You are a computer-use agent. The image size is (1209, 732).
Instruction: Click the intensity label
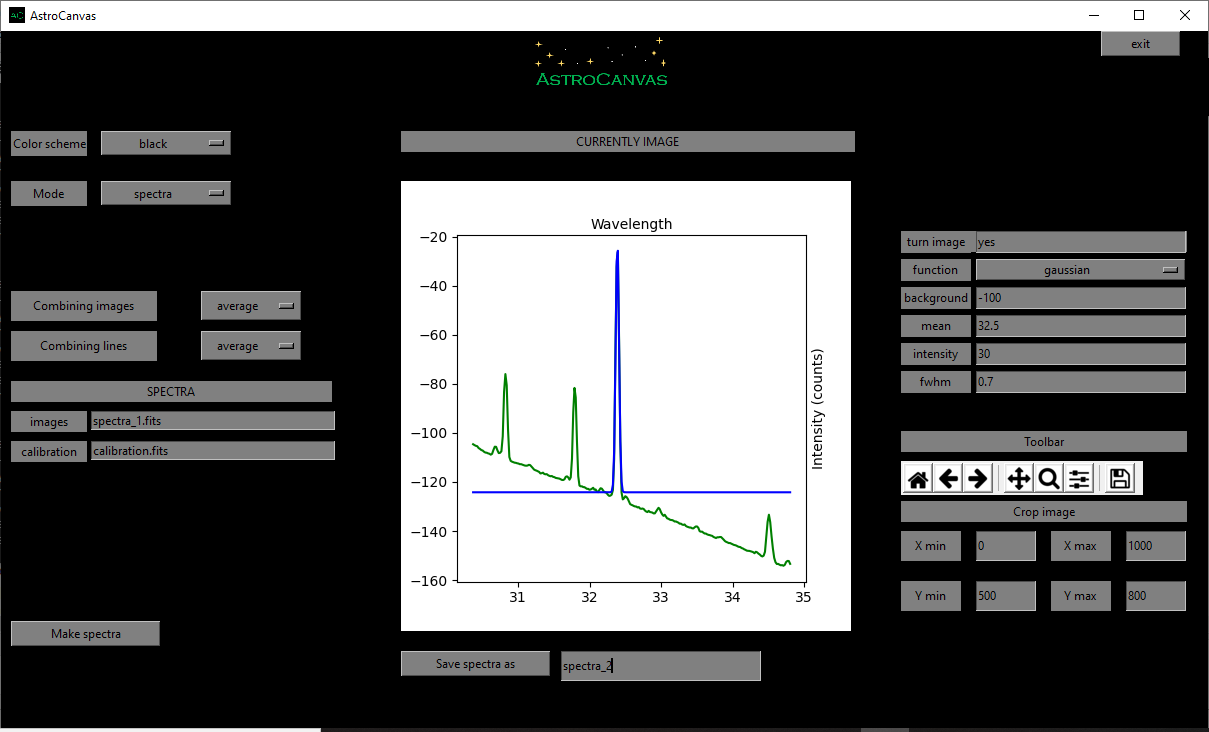(936, 353)
